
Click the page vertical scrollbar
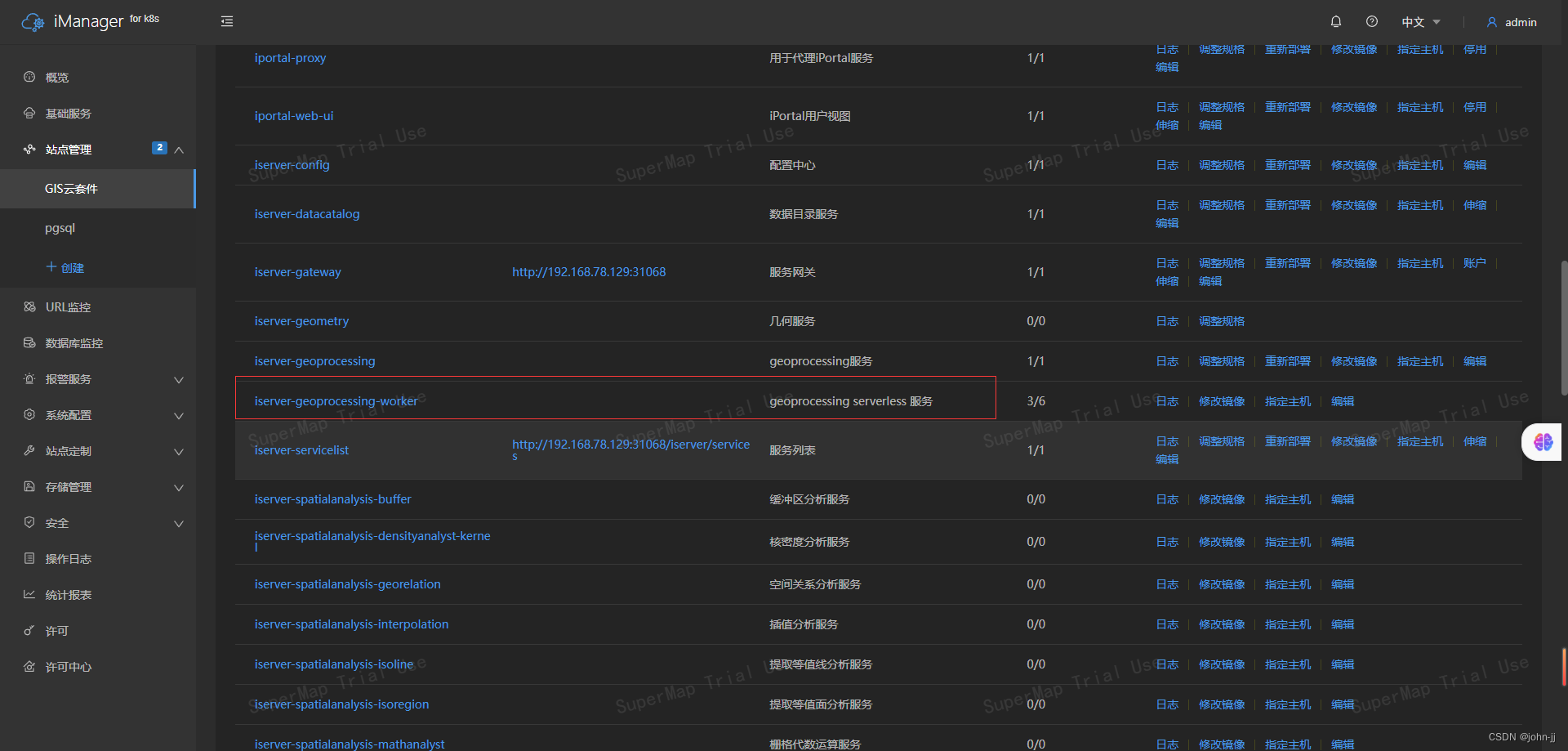[1564, 327]
